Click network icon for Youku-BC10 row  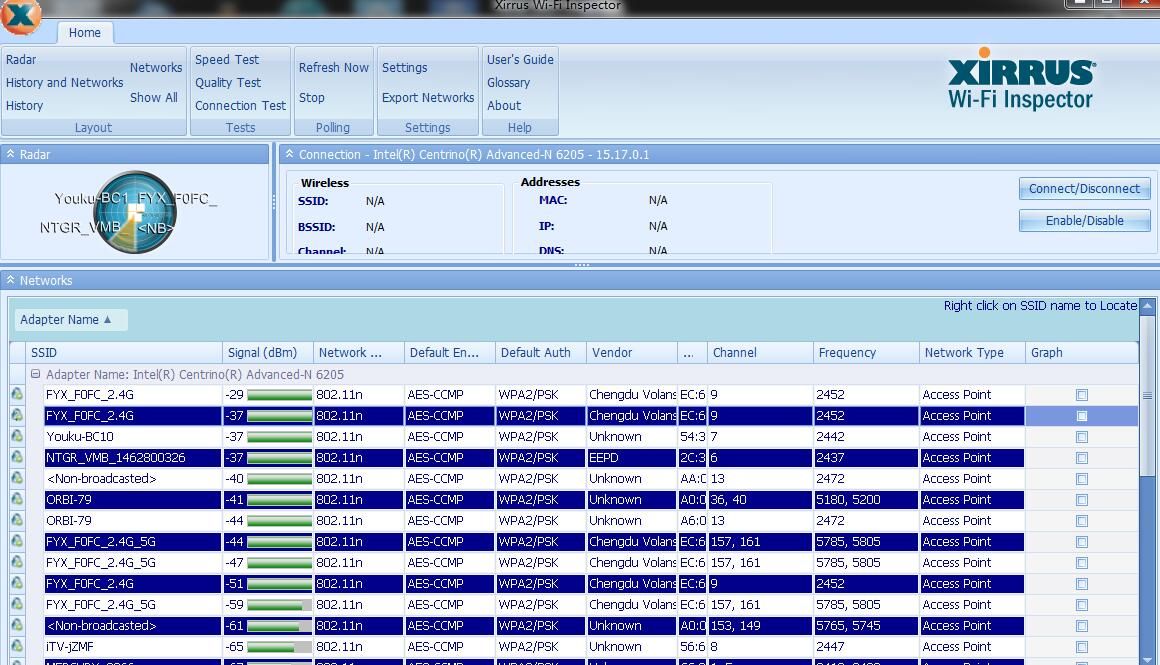point(17,436)
